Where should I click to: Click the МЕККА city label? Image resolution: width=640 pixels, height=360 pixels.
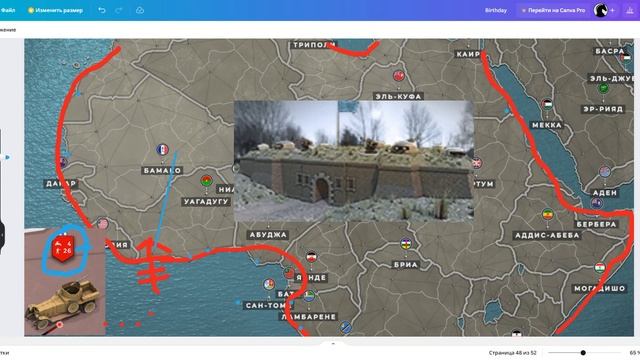pos(547,125)
